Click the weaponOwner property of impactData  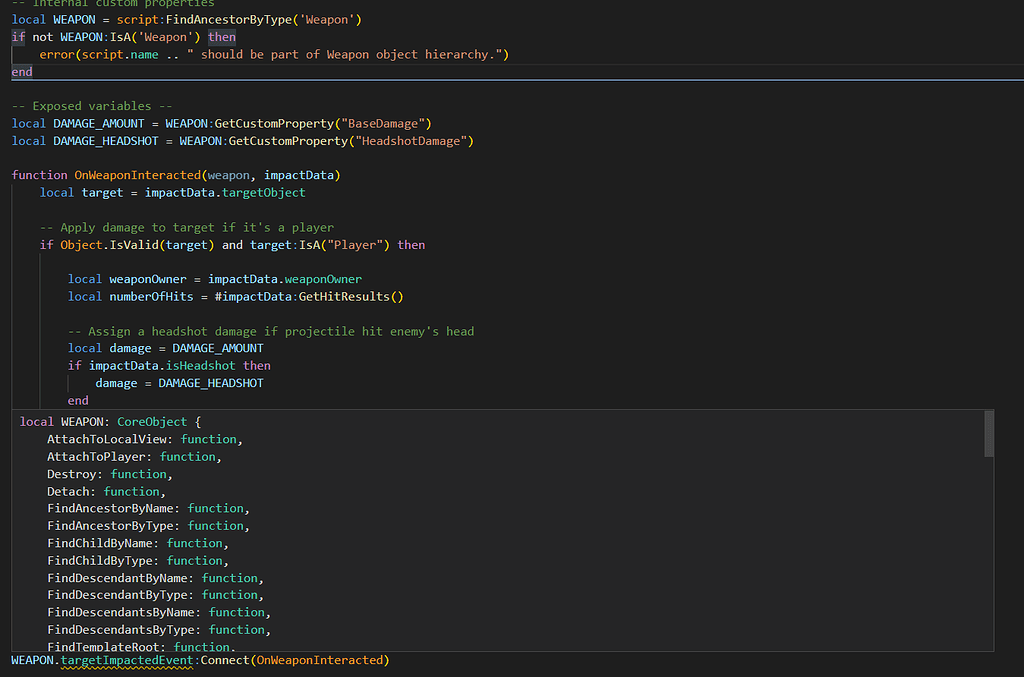[x=323, y=279]
